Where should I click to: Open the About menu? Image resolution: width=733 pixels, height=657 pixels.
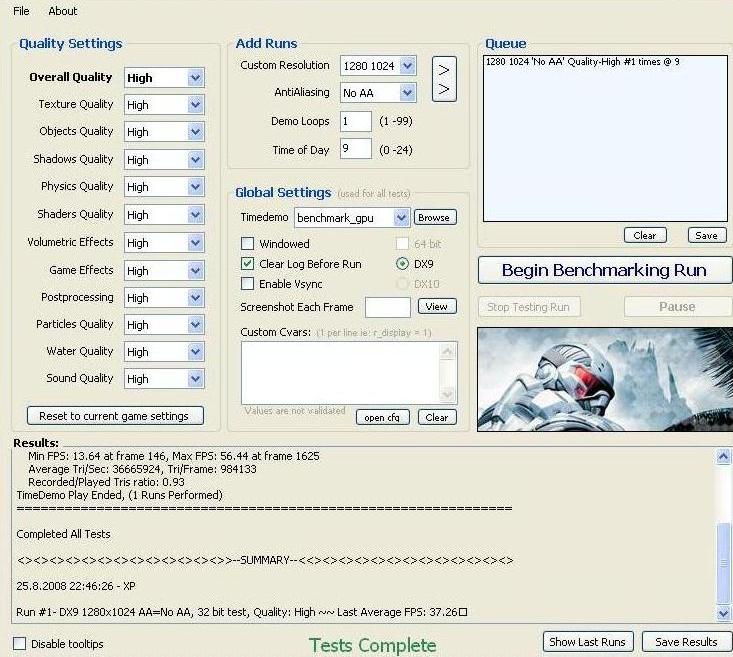62,11
